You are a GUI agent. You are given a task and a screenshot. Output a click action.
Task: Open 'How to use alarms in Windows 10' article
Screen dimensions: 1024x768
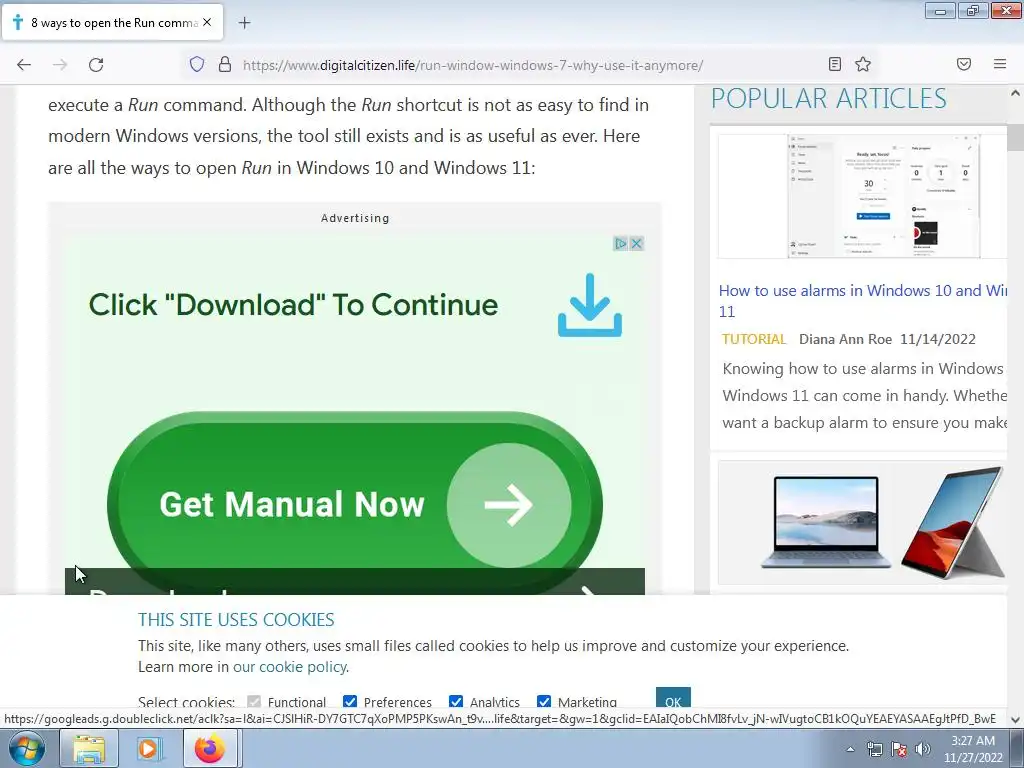863,300
